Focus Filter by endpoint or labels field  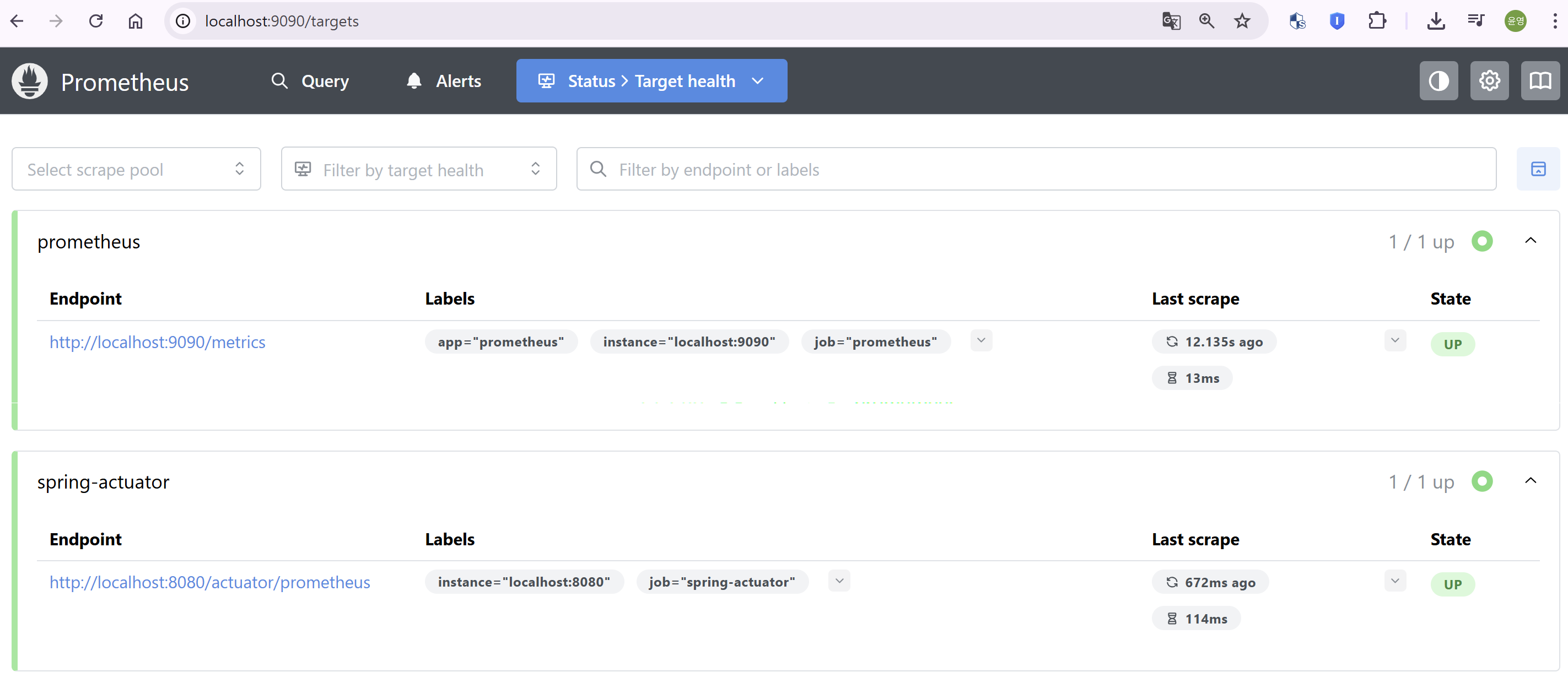click(x=1035, y=169)
